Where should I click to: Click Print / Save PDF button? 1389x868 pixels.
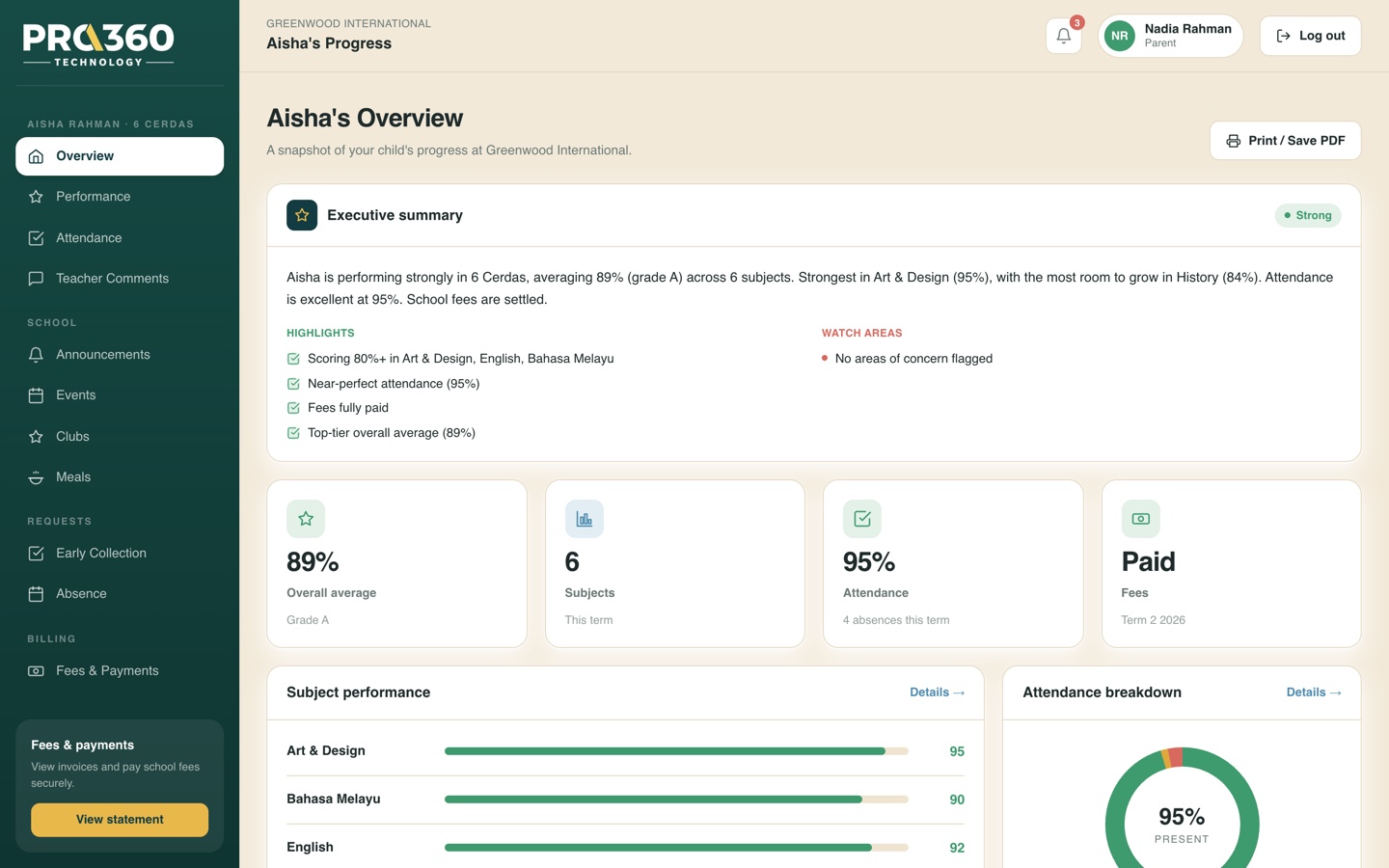tap(1285, 141)
